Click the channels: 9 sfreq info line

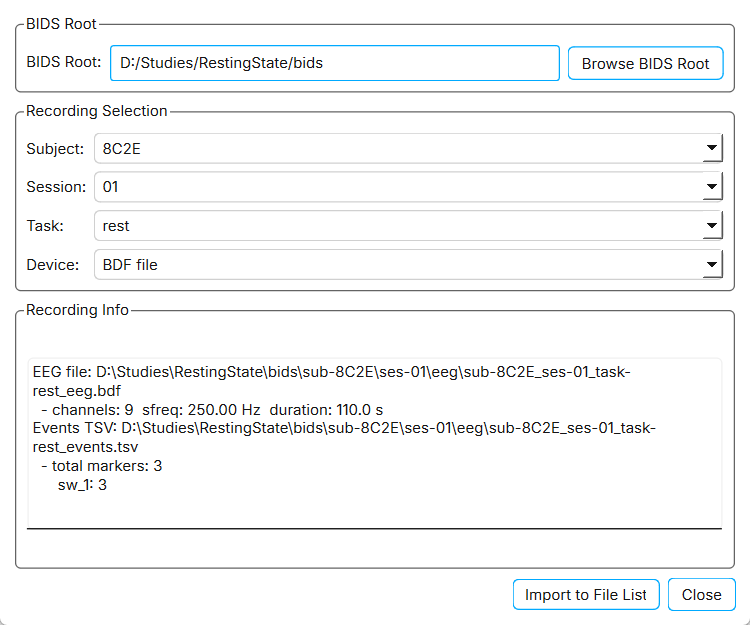coord(212,410)
